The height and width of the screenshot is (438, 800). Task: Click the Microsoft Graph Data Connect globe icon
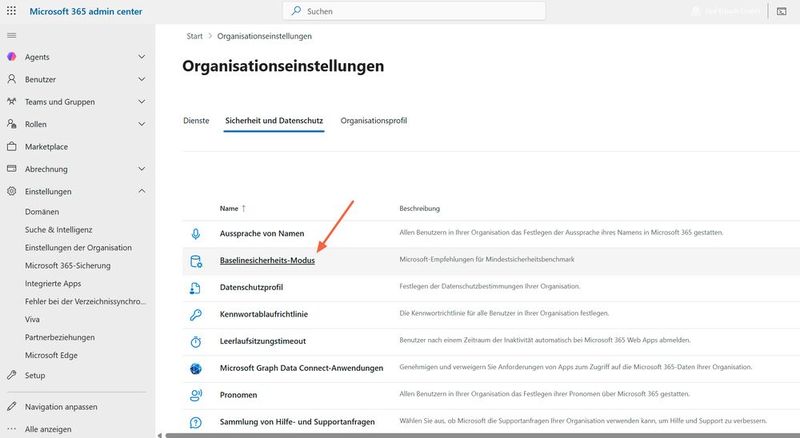tap(195, 369)
